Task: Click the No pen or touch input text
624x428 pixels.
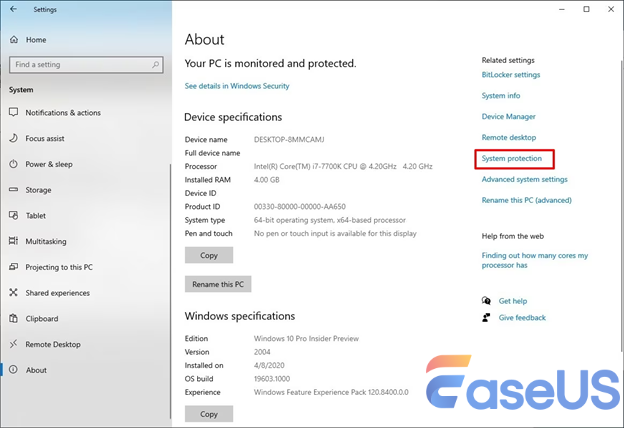Action: [335, 233]
